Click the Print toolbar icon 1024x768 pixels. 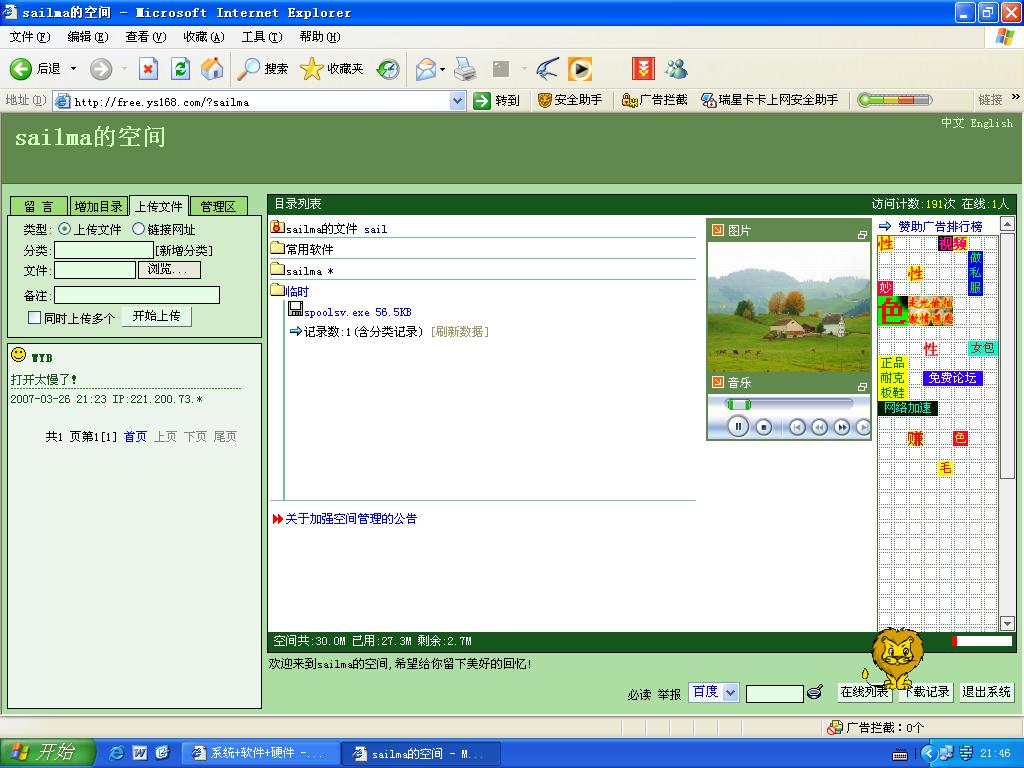tap(465, 68)
